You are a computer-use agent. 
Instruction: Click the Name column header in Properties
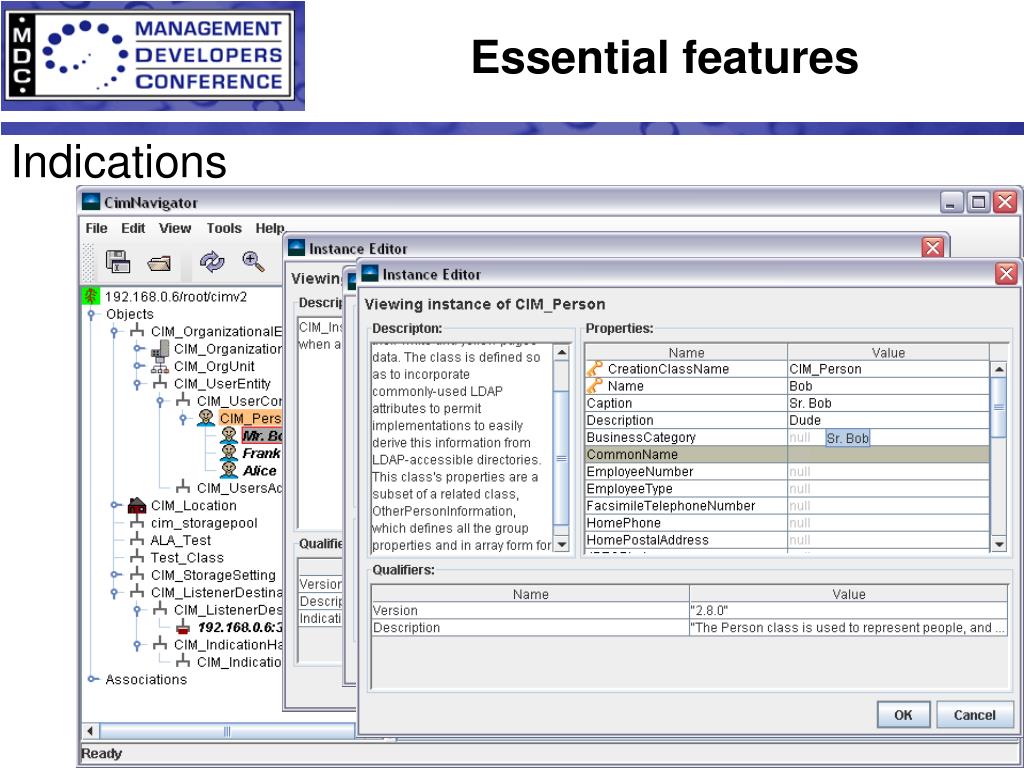click(686, 353)
